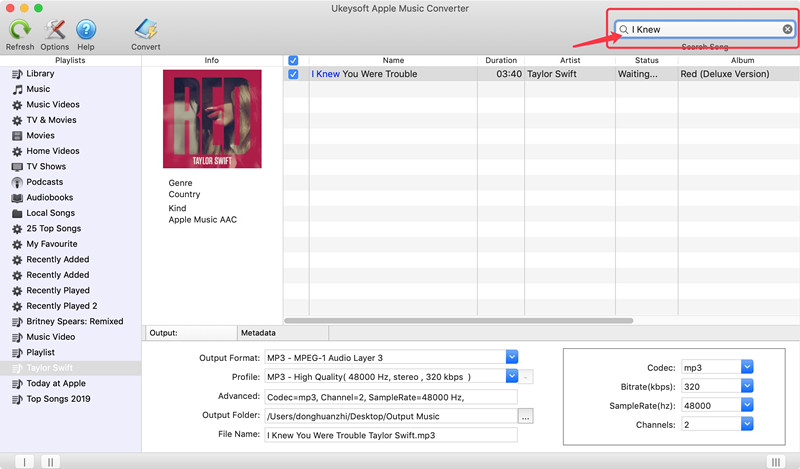Open Podcasts in sidebar
Viewport: 800px width, 469px height.
(44, 182)
